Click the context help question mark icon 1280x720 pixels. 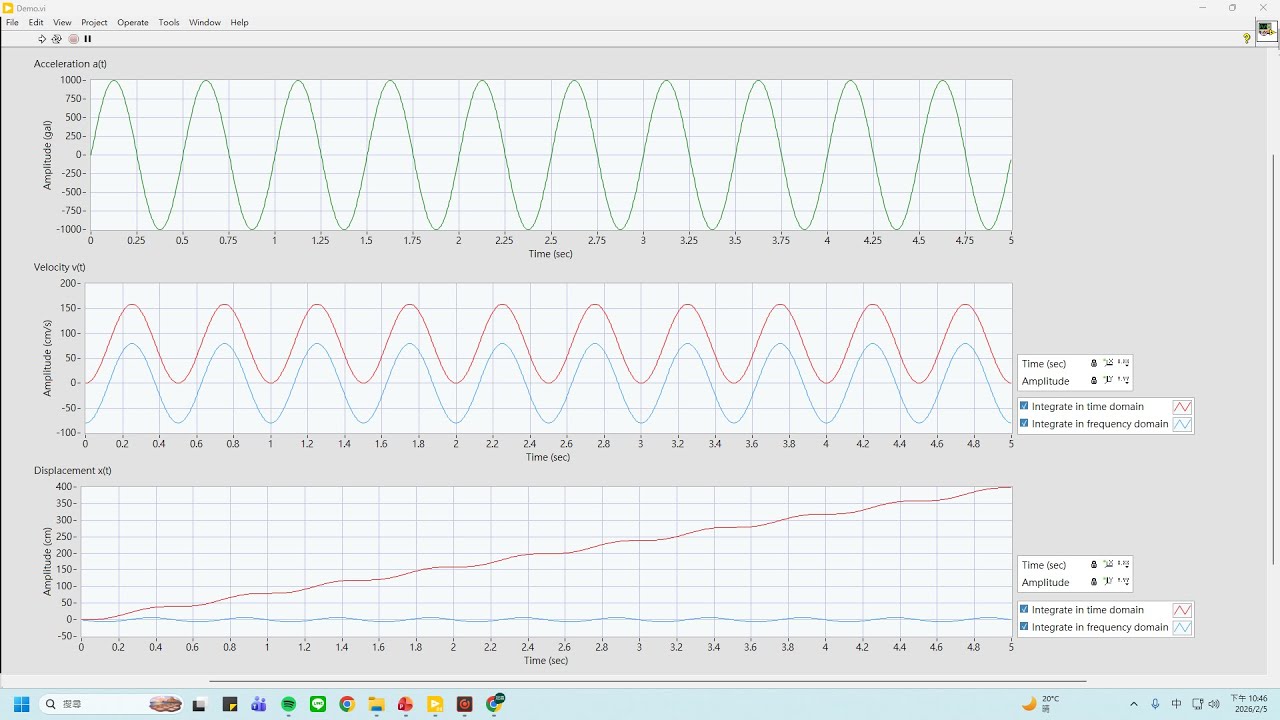point(1247,39)
